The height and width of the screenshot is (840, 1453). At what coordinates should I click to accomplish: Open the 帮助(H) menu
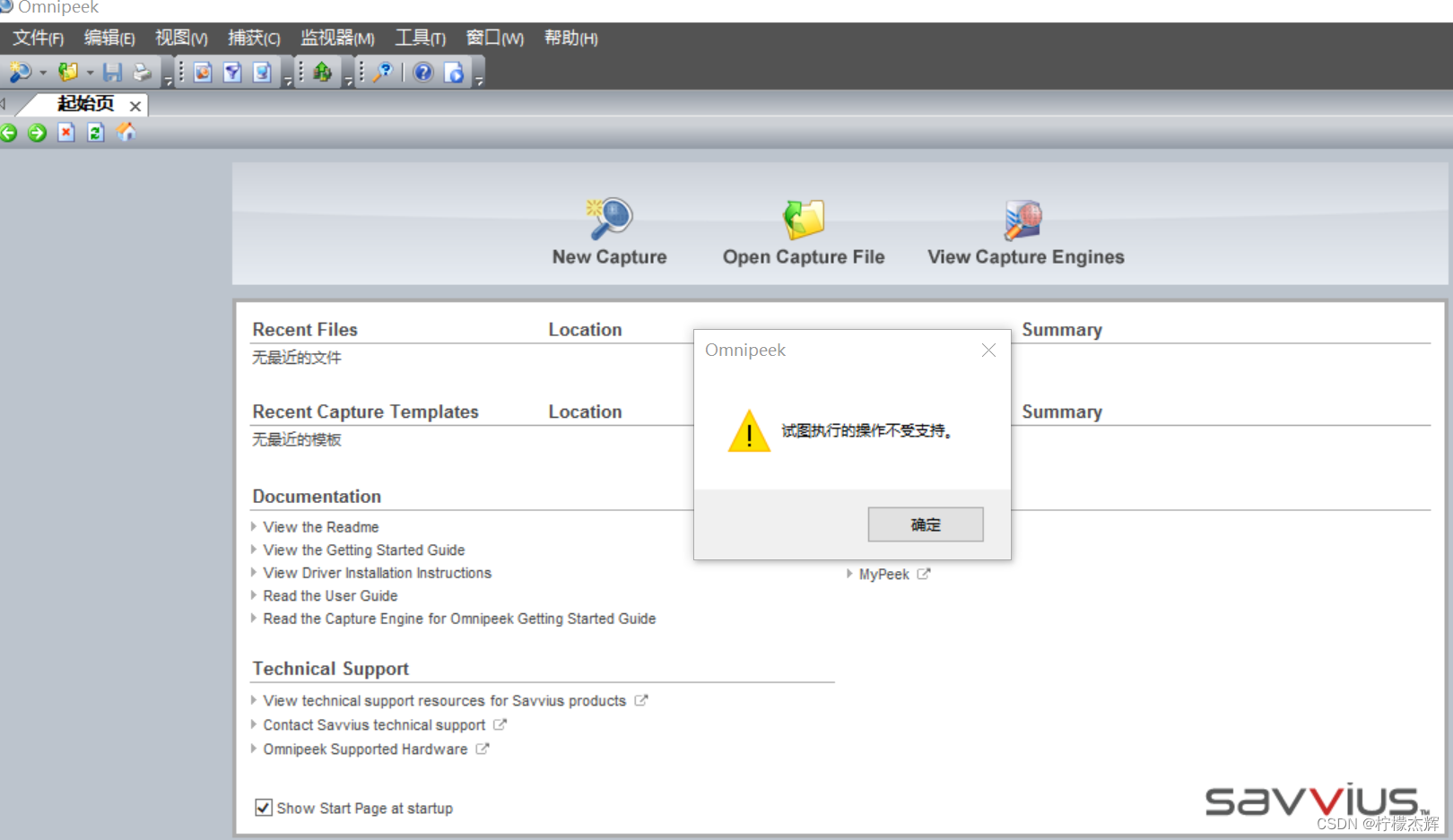pyautogui.click(x=571, y=38)
